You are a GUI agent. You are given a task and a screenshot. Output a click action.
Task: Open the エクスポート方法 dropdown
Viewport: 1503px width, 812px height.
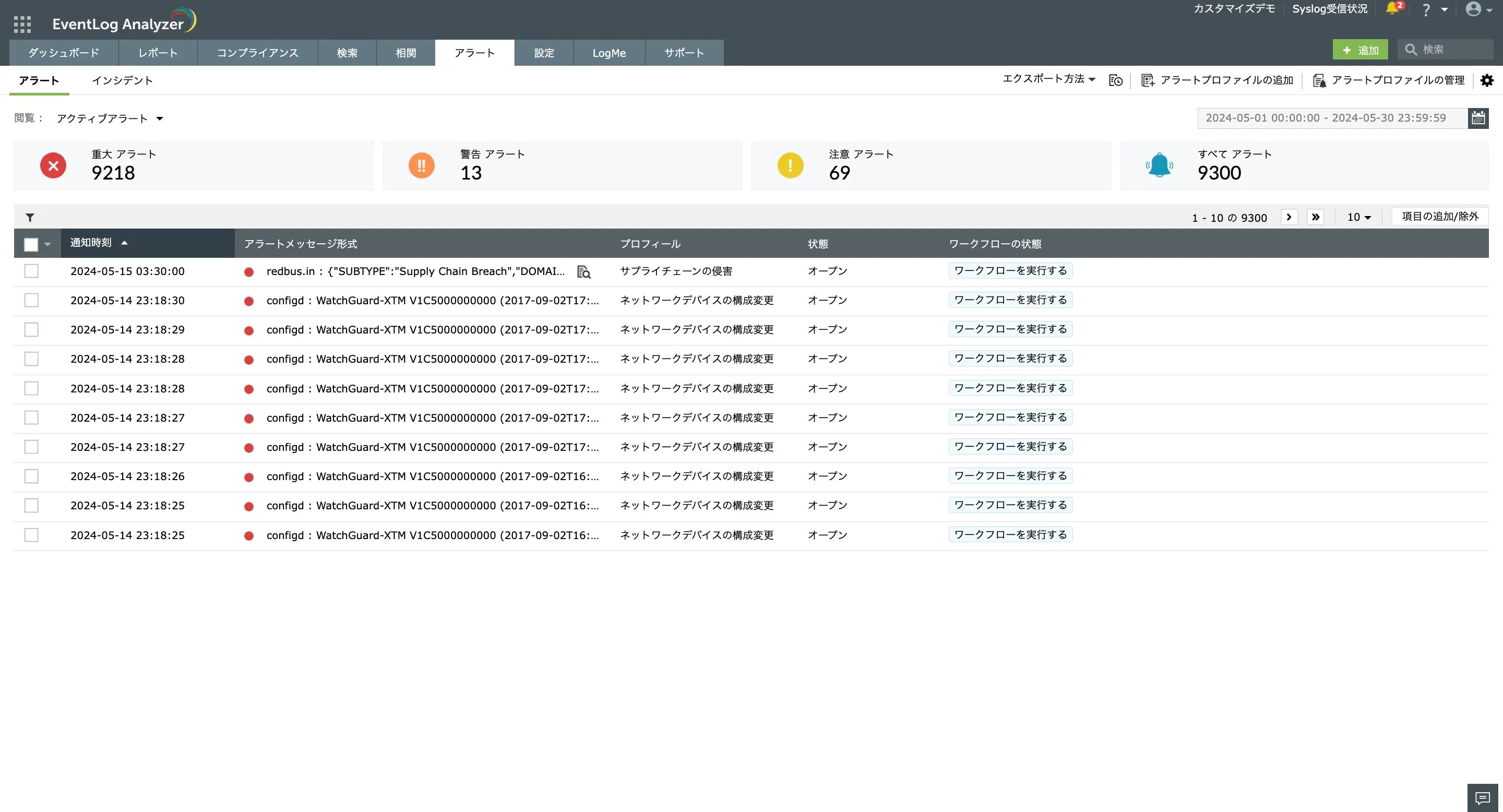click(1048, 79)
